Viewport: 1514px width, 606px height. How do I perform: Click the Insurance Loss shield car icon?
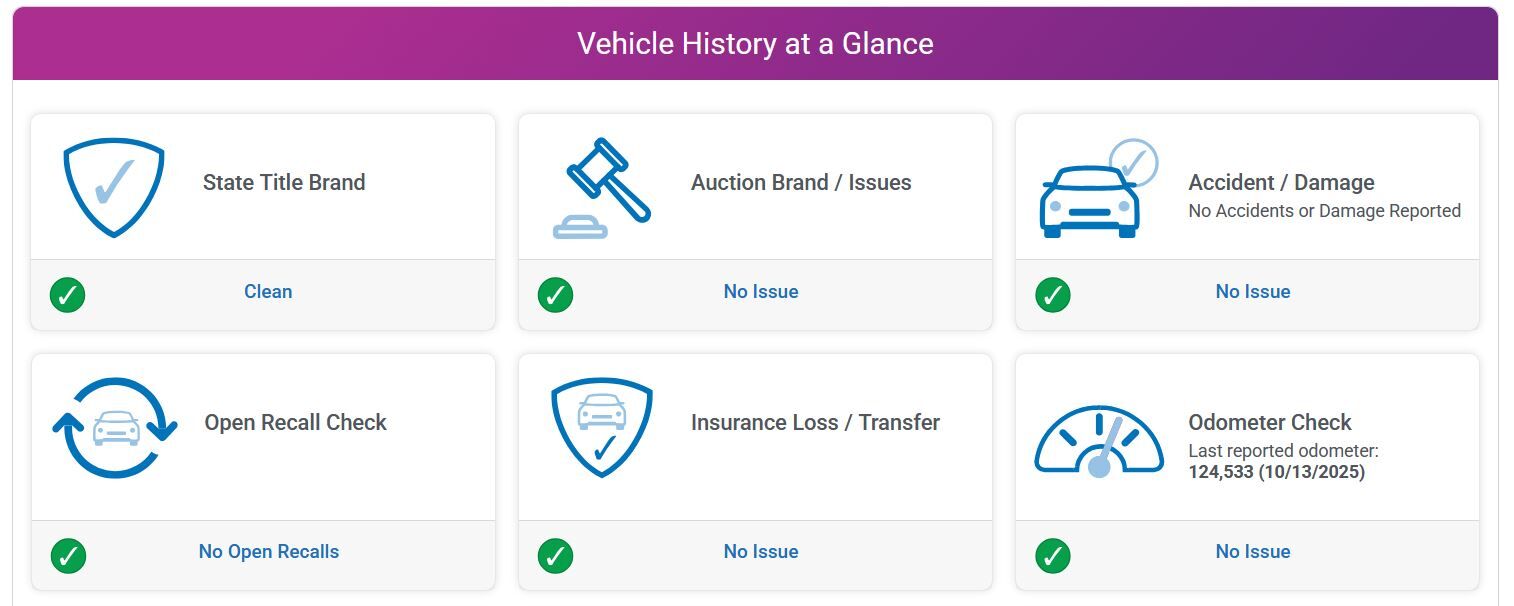coord(602,426)
